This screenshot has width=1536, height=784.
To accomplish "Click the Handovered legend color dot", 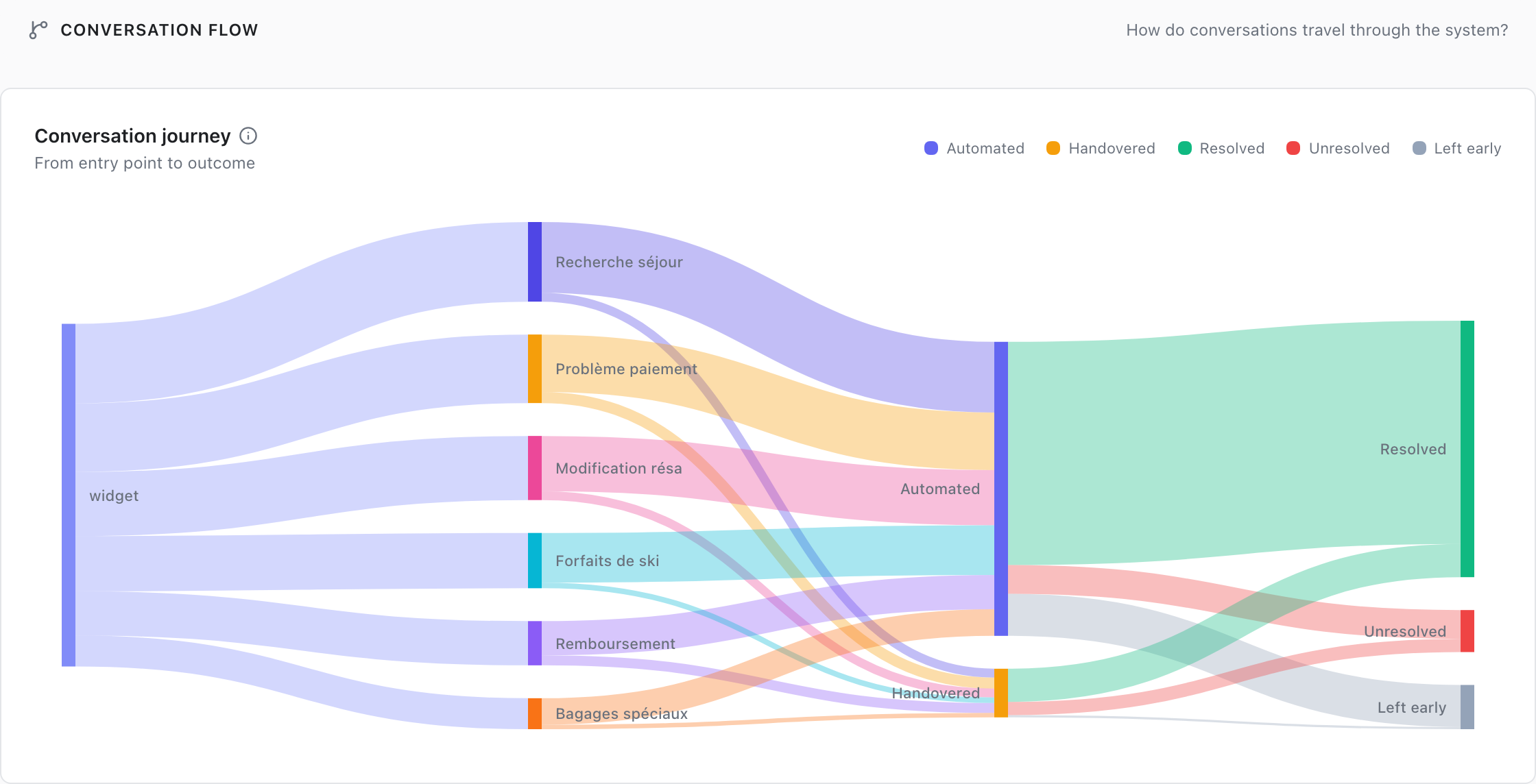I will pos(1053,148).
